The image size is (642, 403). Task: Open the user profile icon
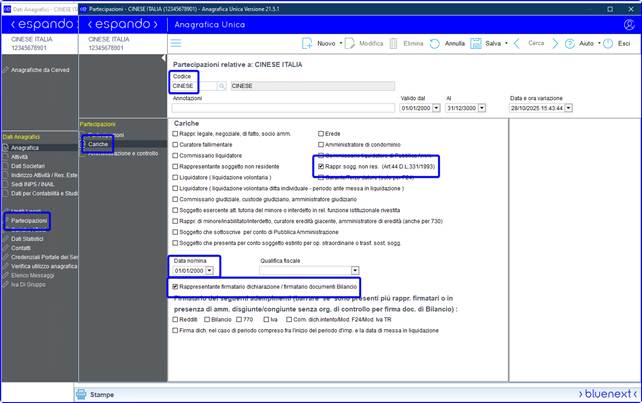pyautogui.click(x=629, y=25)
